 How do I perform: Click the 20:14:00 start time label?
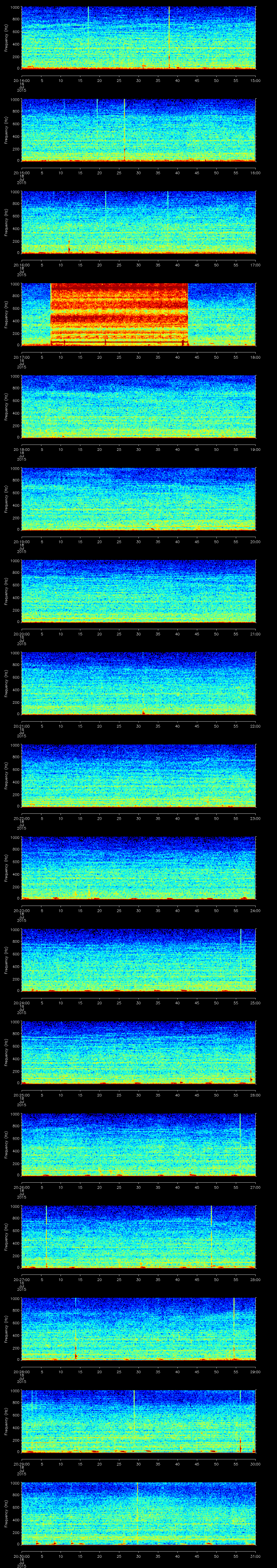21,80
